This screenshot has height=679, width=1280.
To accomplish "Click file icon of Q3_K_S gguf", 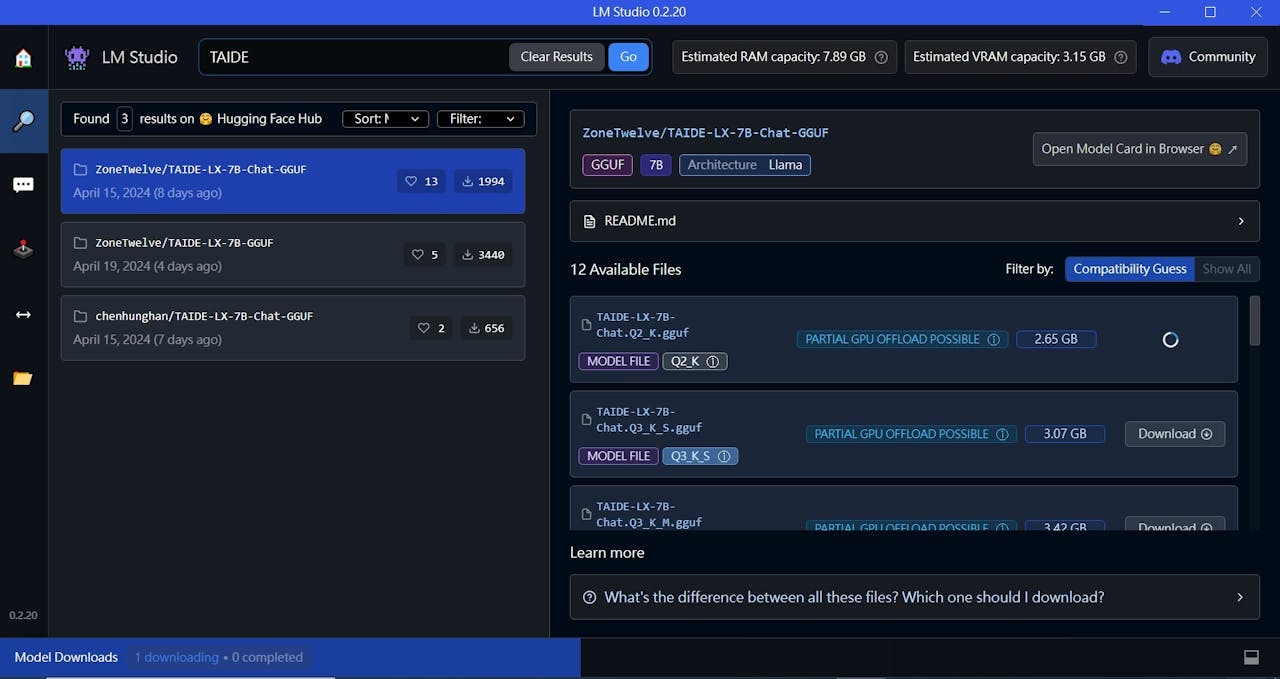I will (x=586, y=419).
